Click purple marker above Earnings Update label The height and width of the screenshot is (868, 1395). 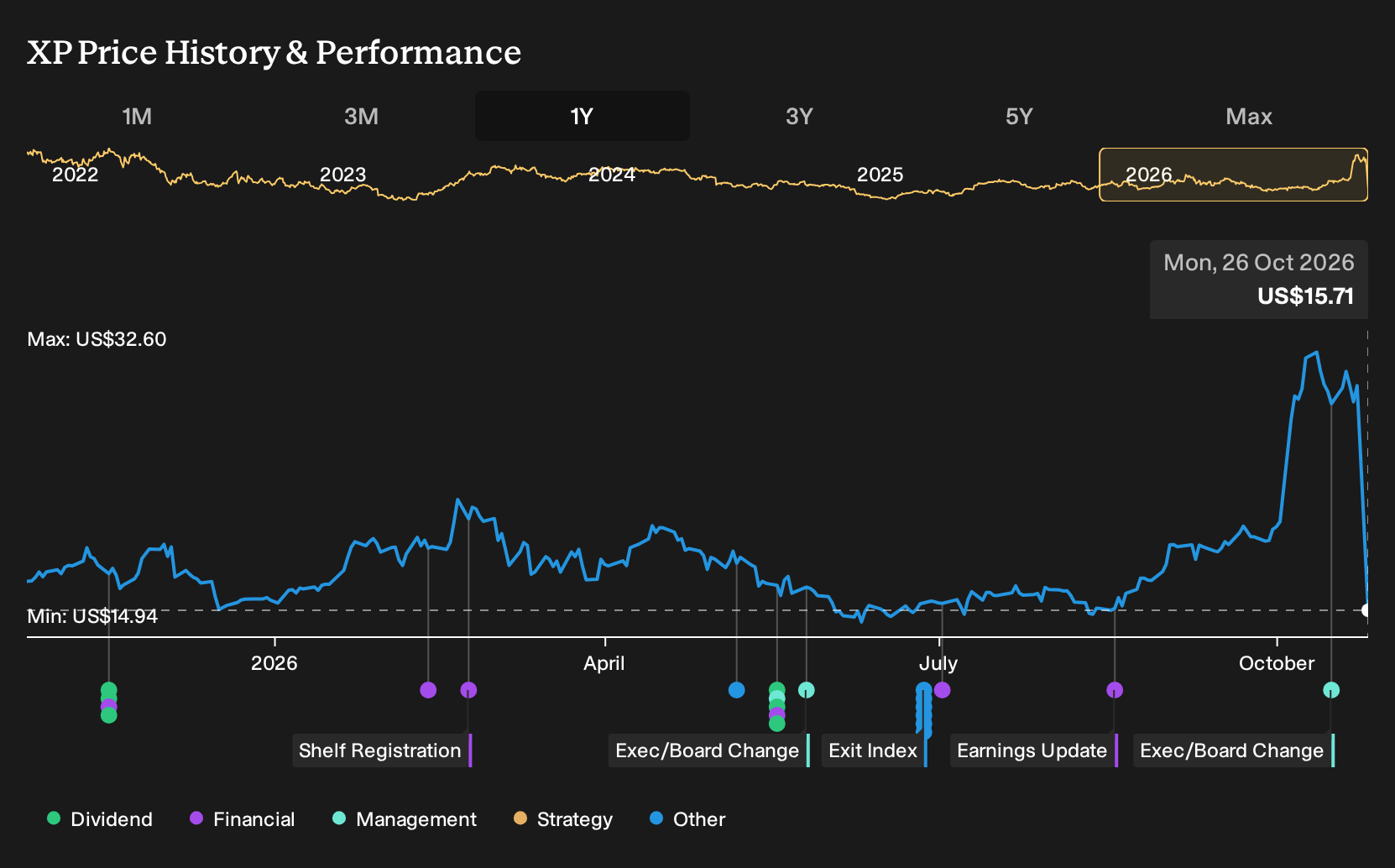(x=1115, y=690)
